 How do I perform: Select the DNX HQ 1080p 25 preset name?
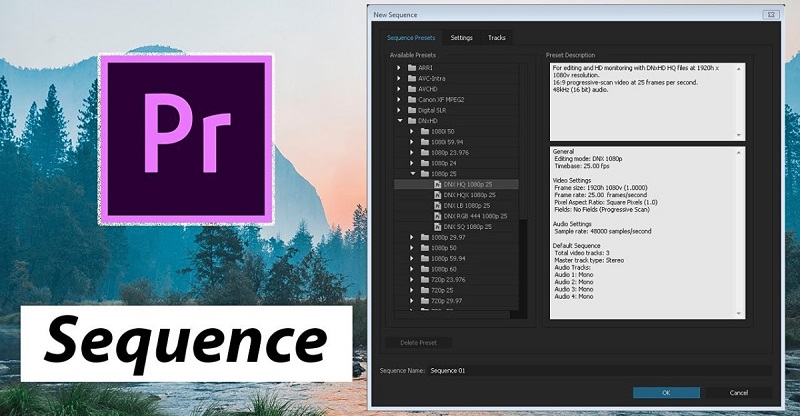click(x=468, y=184)
